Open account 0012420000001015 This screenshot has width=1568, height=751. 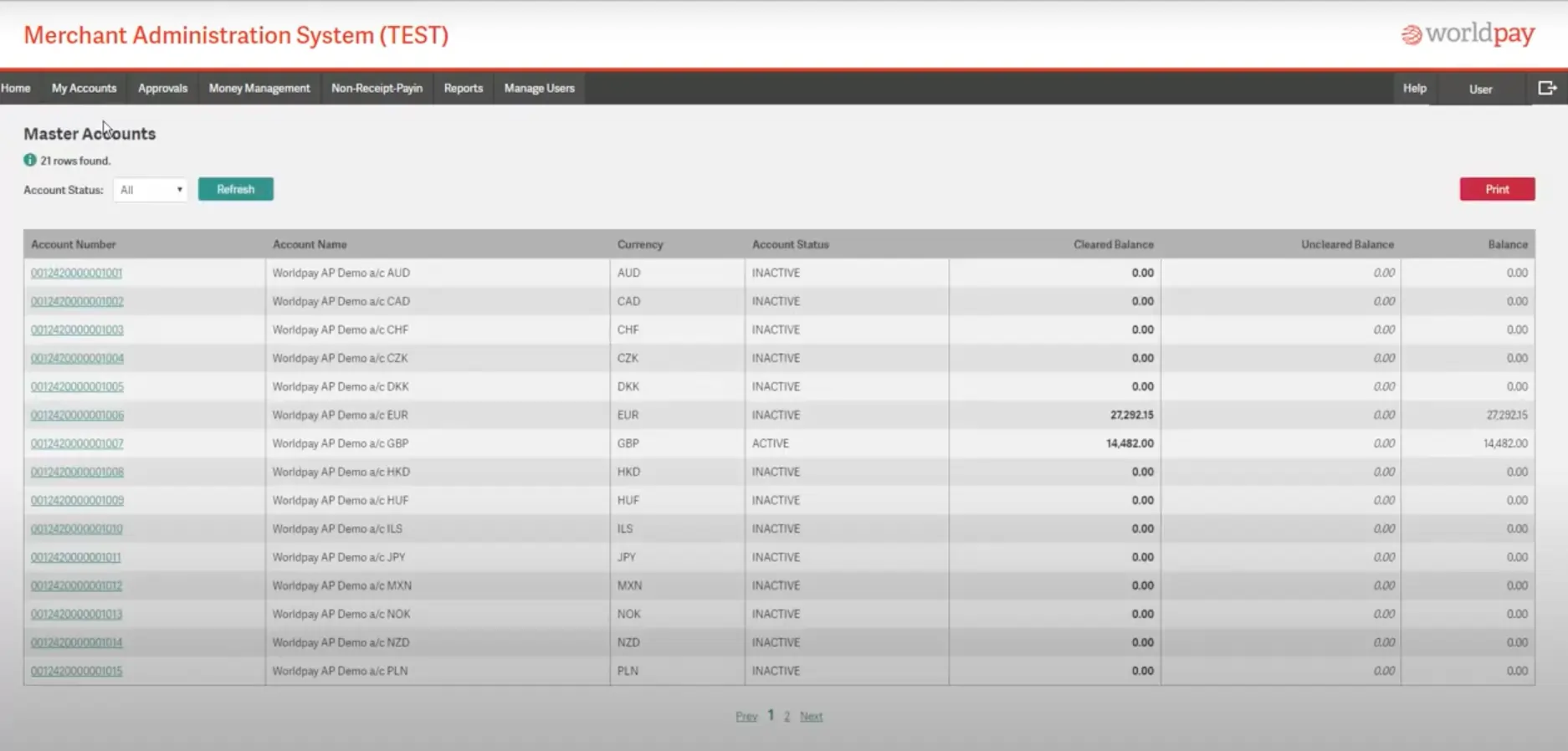76,671
